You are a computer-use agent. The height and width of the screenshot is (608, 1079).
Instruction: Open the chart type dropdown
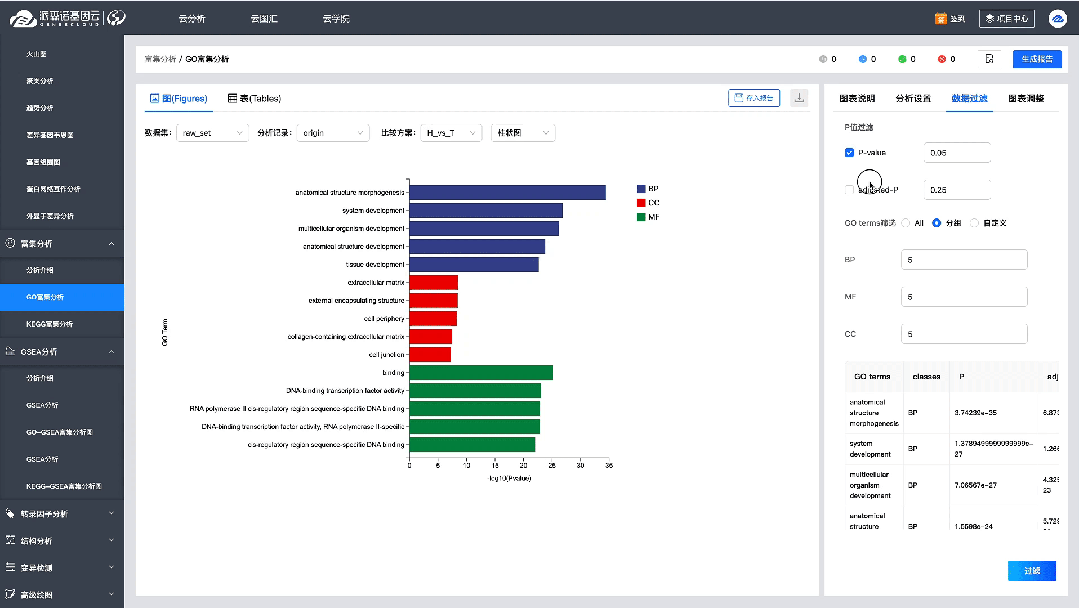(x=523, y=133)
